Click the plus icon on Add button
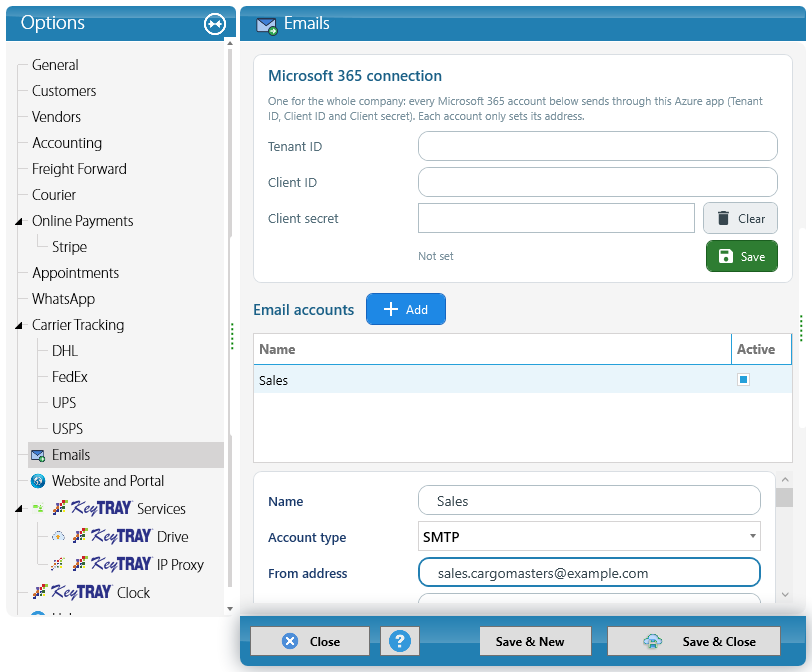This screenshot has width=812, height=672. tap(390, 309)
